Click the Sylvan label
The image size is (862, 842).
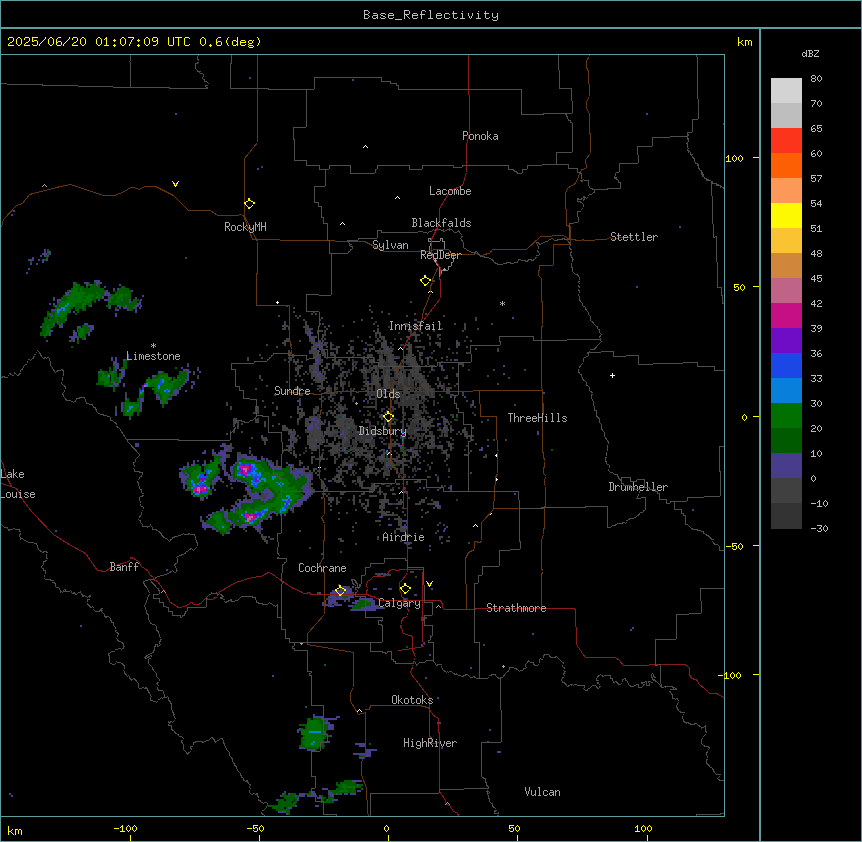pos(390,245)
